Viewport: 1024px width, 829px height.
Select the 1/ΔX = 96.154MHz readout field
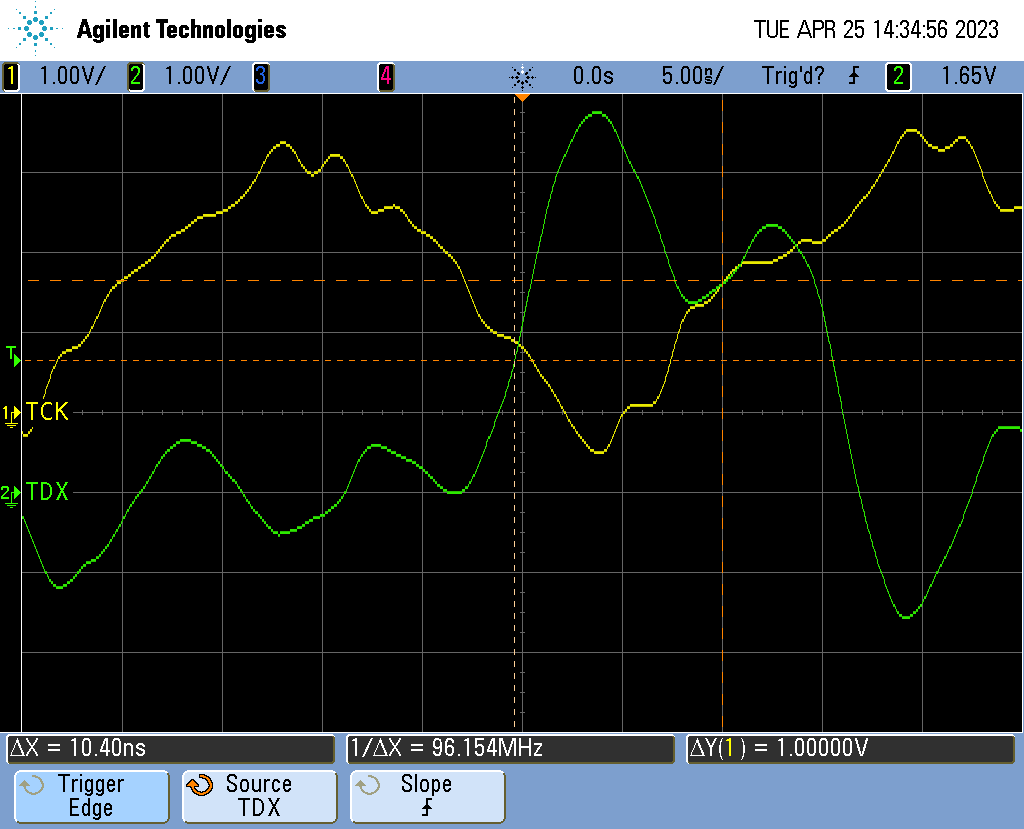(x=510, y=748)
